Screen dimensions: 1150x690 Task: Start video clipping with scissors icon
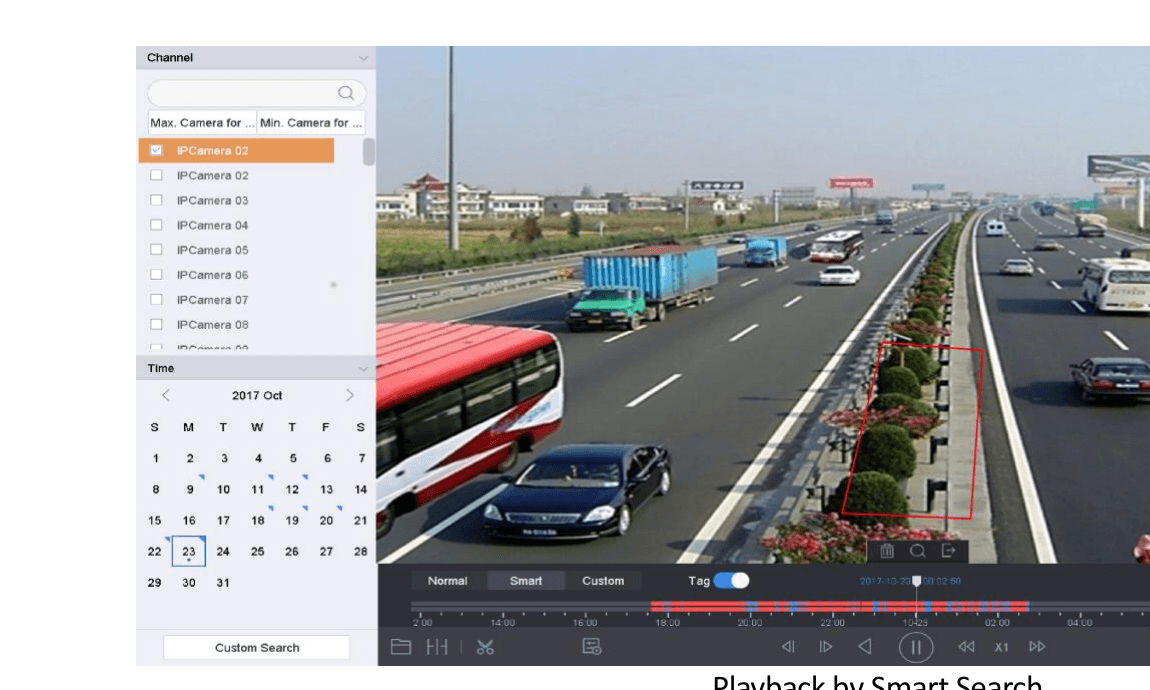point(486,647)
